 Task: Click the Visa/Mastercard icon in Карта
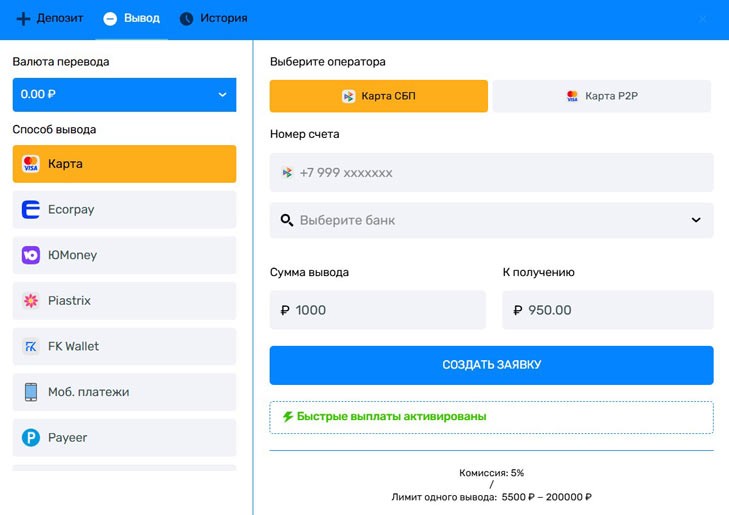30,164
